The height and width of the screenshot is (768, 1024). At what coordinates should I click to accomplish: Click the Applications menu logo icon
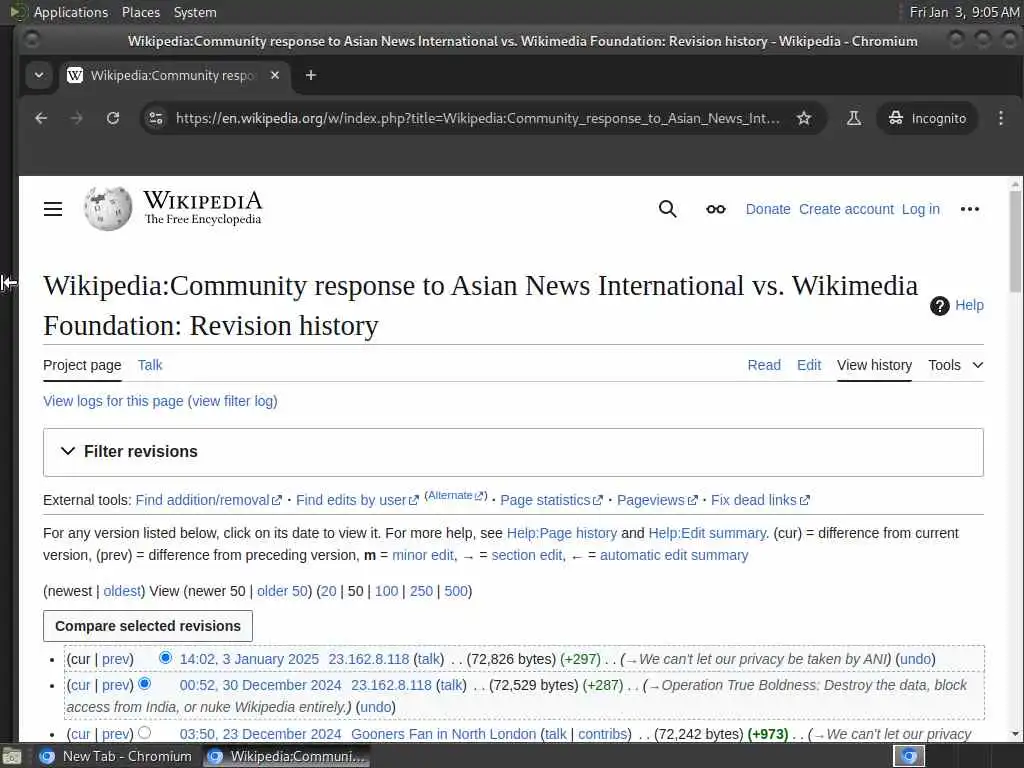tap(18, 12)
